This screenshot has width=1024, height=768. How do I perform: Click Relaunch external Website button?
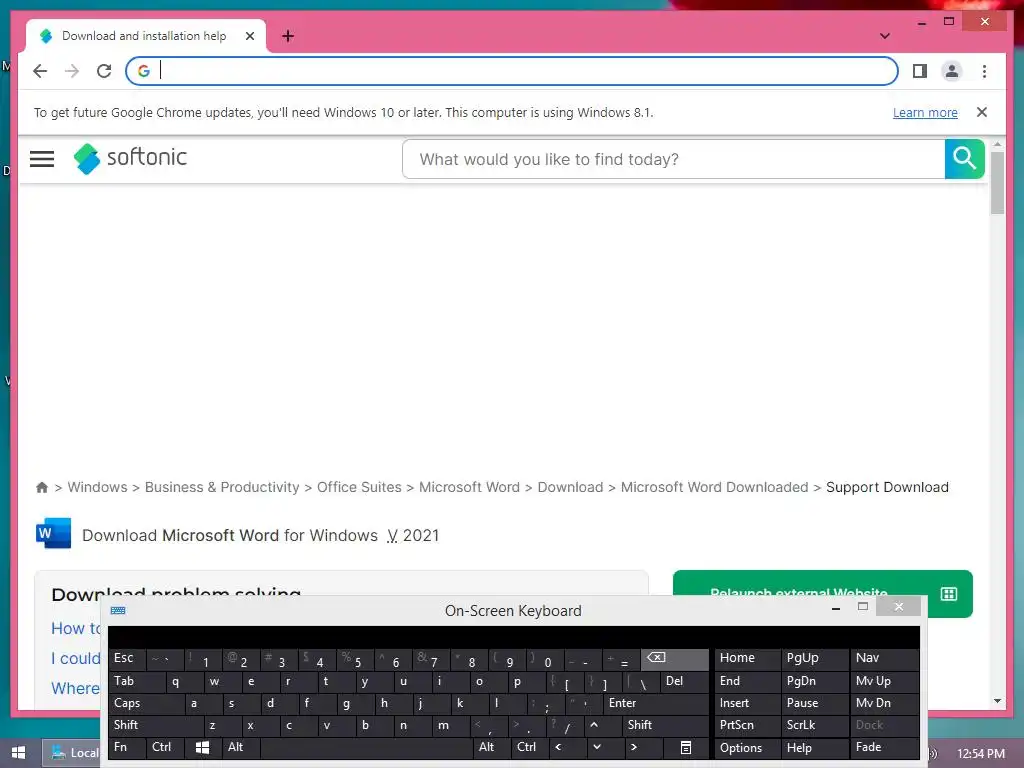(x=822, y=583)
